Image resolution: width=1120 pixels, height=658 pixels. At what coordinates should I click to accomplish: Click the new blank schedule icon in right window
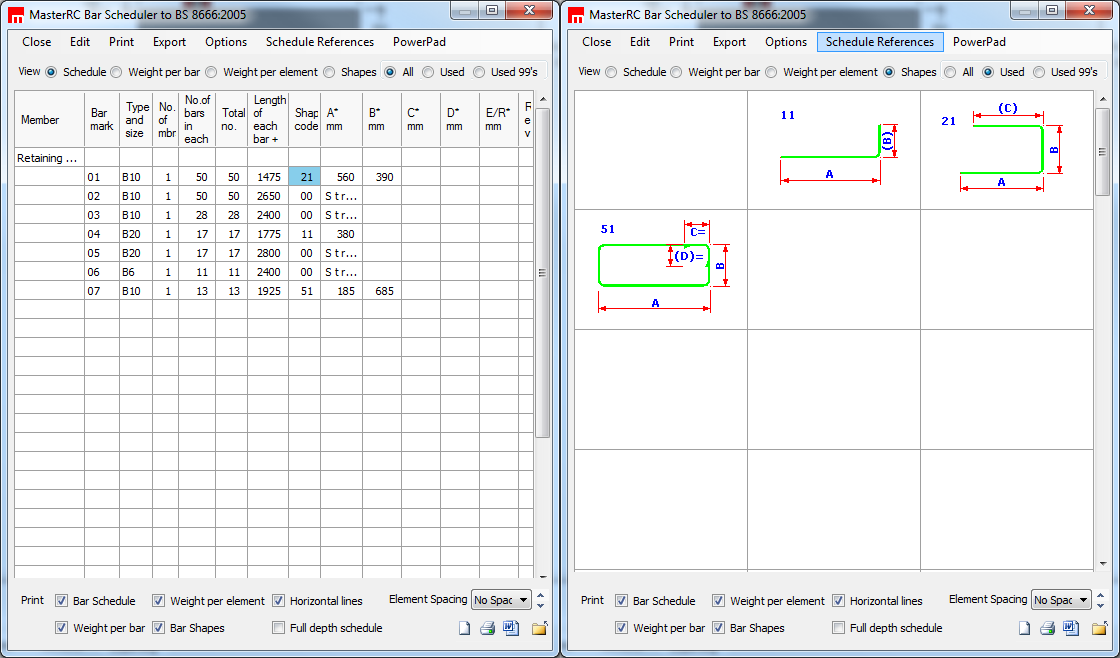1024,629
